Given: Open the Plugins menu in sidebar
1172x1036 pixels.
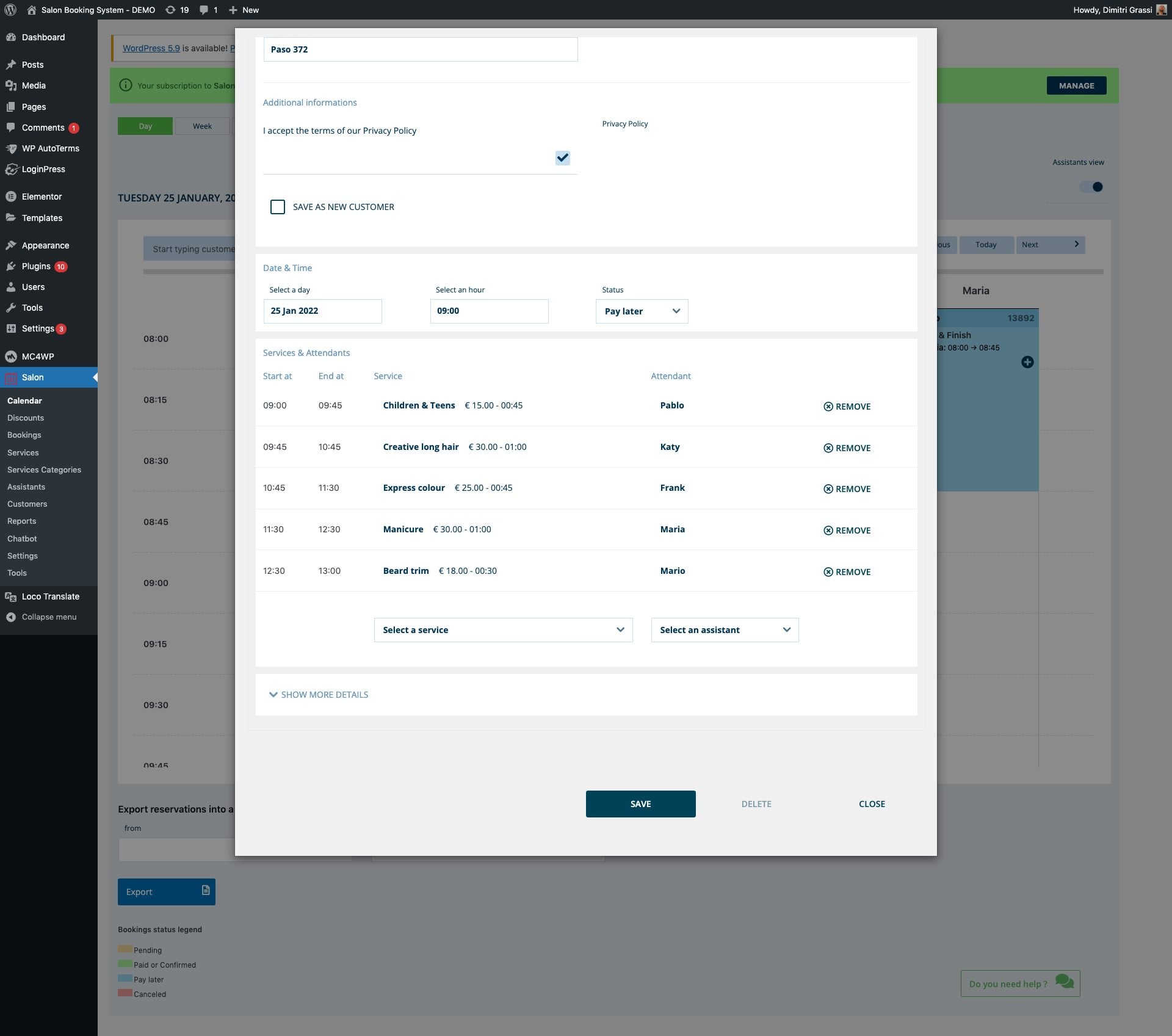Looking at the screenshot, I should (x=36, y=266).
